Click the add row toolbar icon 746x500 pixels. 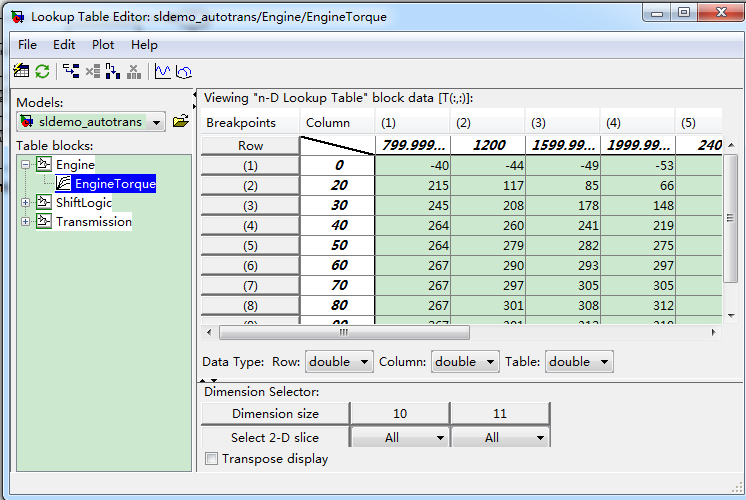[71, 71]
